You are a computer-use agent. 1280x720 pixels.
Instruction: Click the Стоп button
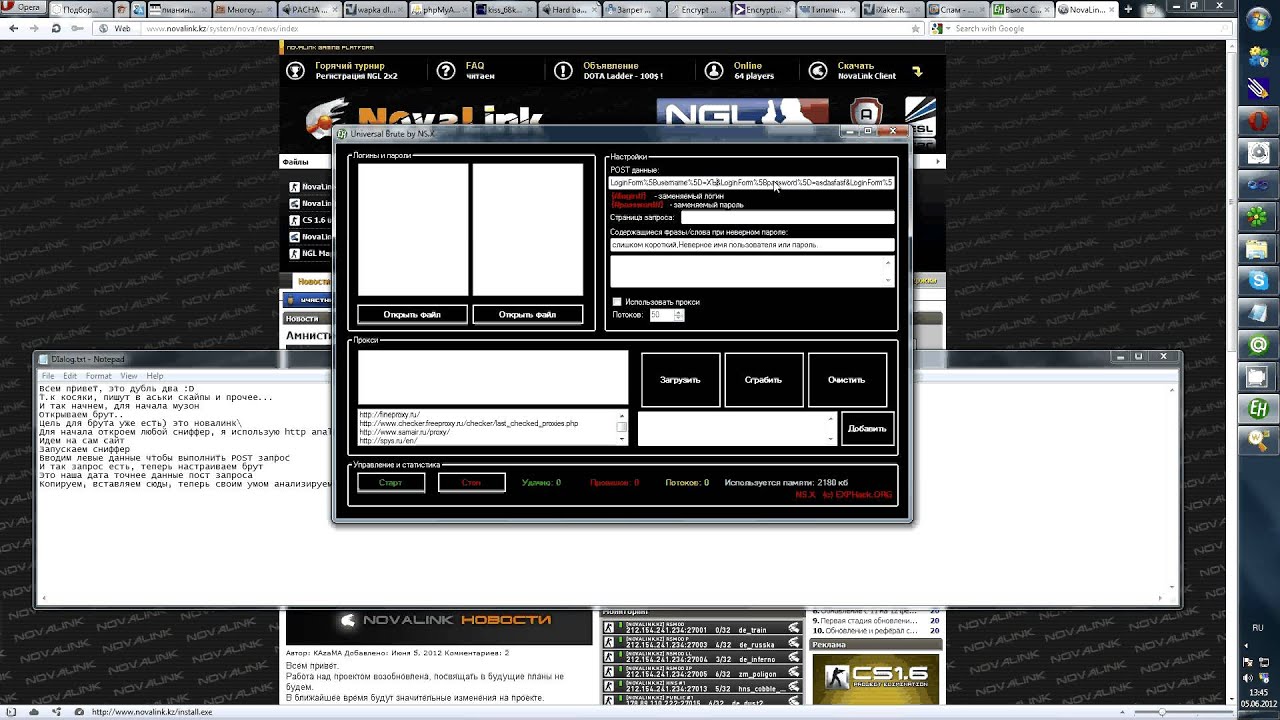(471, 482)
